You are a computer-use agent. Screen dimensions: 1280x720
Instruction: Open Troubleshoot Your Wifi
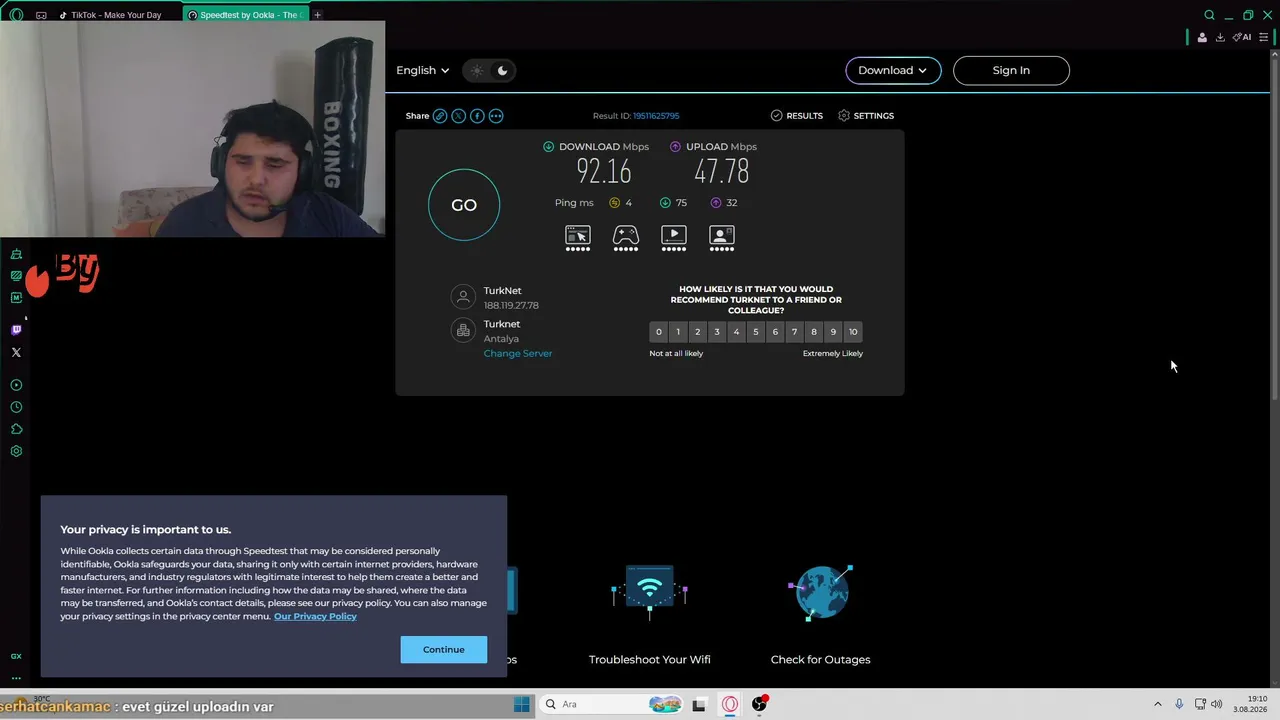click(x=650, y=660)
